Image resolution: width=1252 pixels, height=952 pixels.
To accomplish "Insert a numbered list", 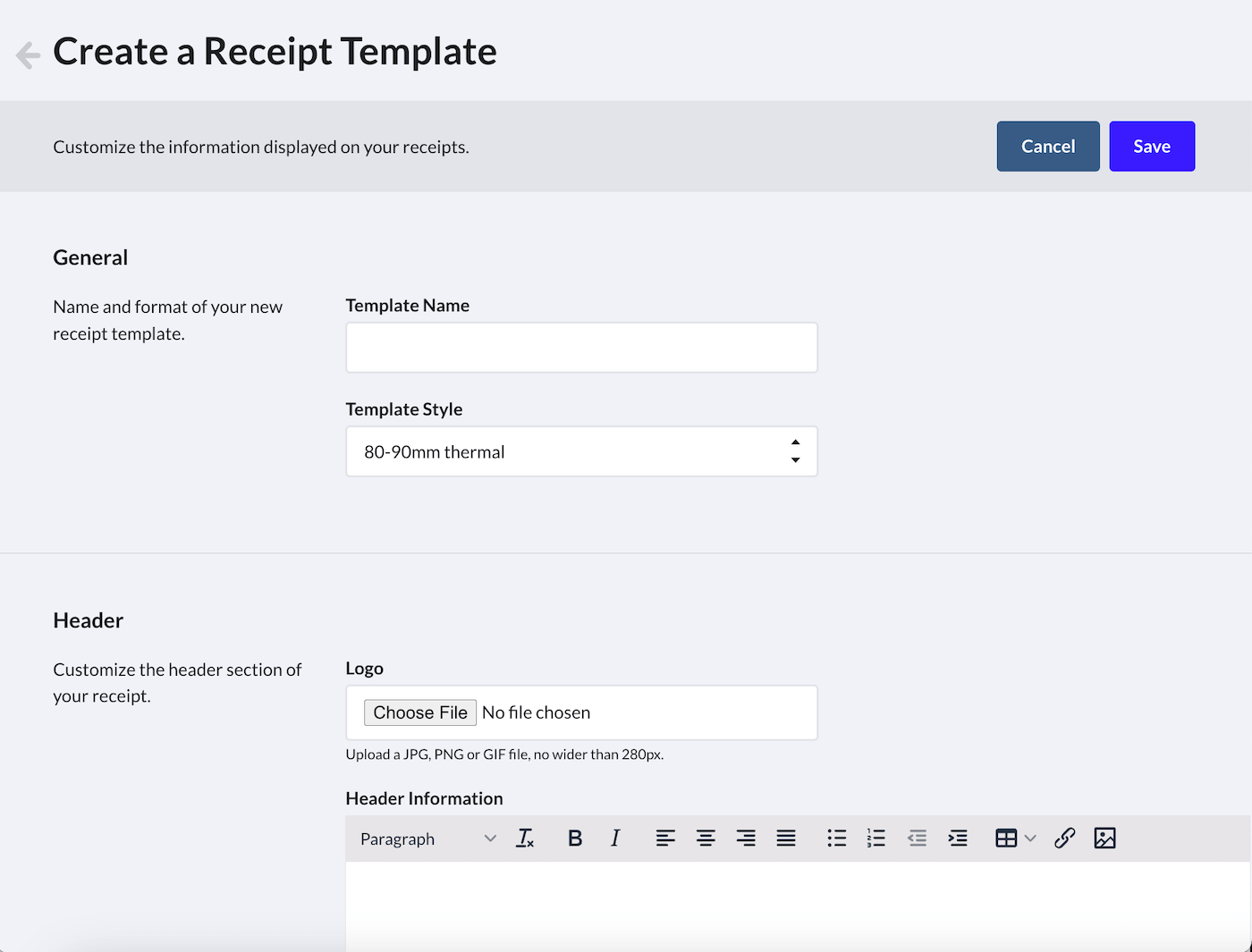I will [876, 838].
